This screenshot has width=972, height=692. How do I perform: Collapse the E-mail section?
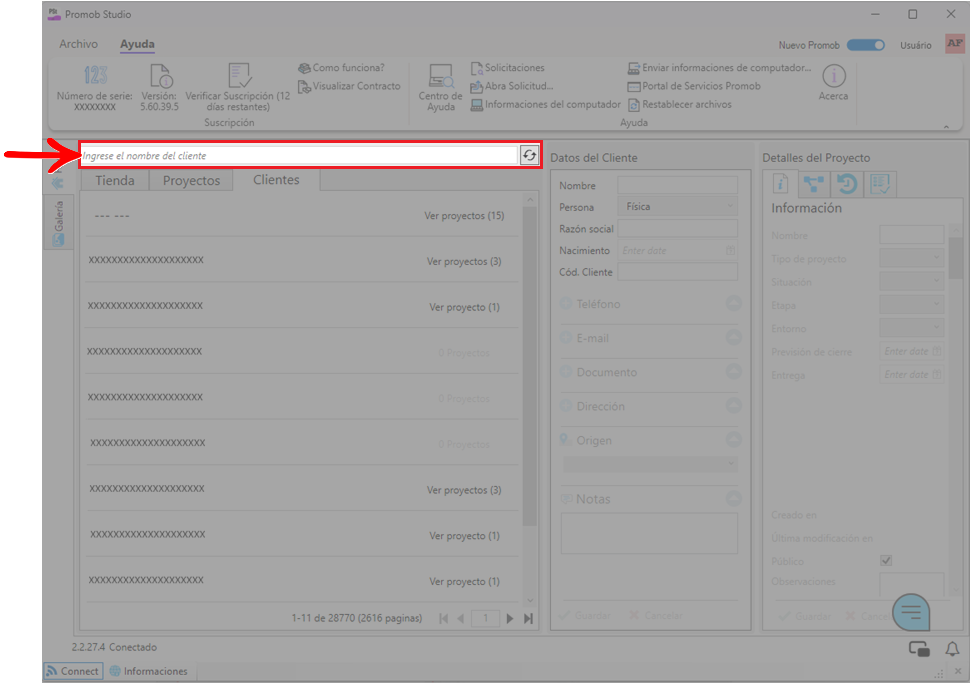733,337
